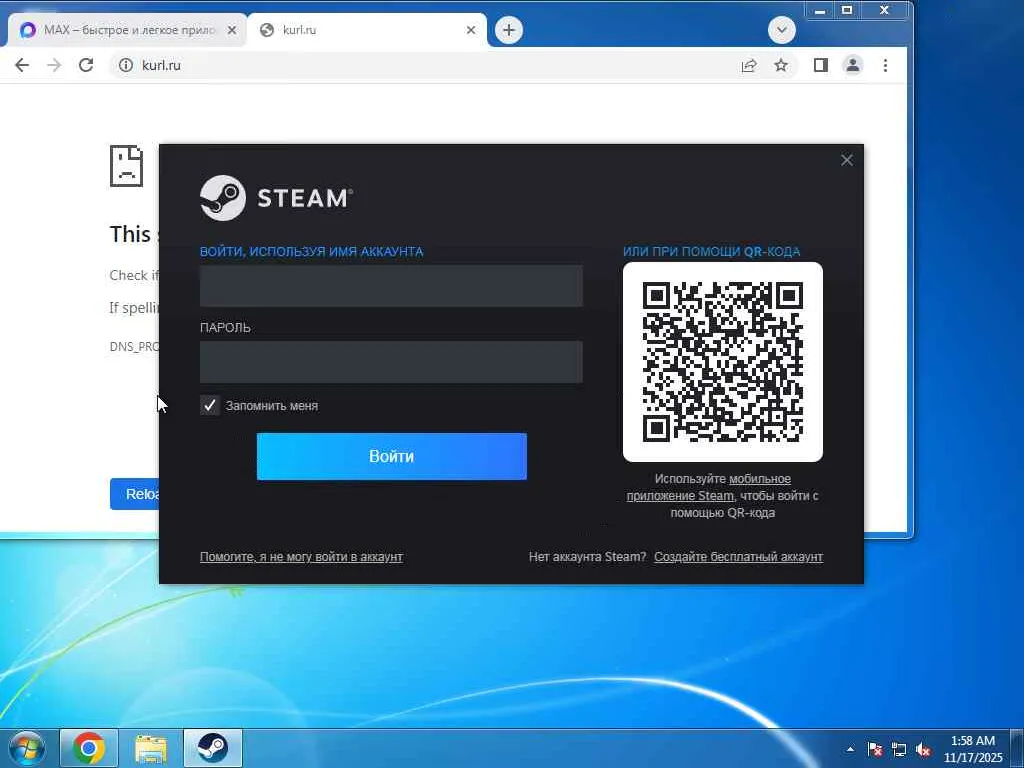Click the muted volume tray icon
The image size is (1024, 768).
(923, 749)
